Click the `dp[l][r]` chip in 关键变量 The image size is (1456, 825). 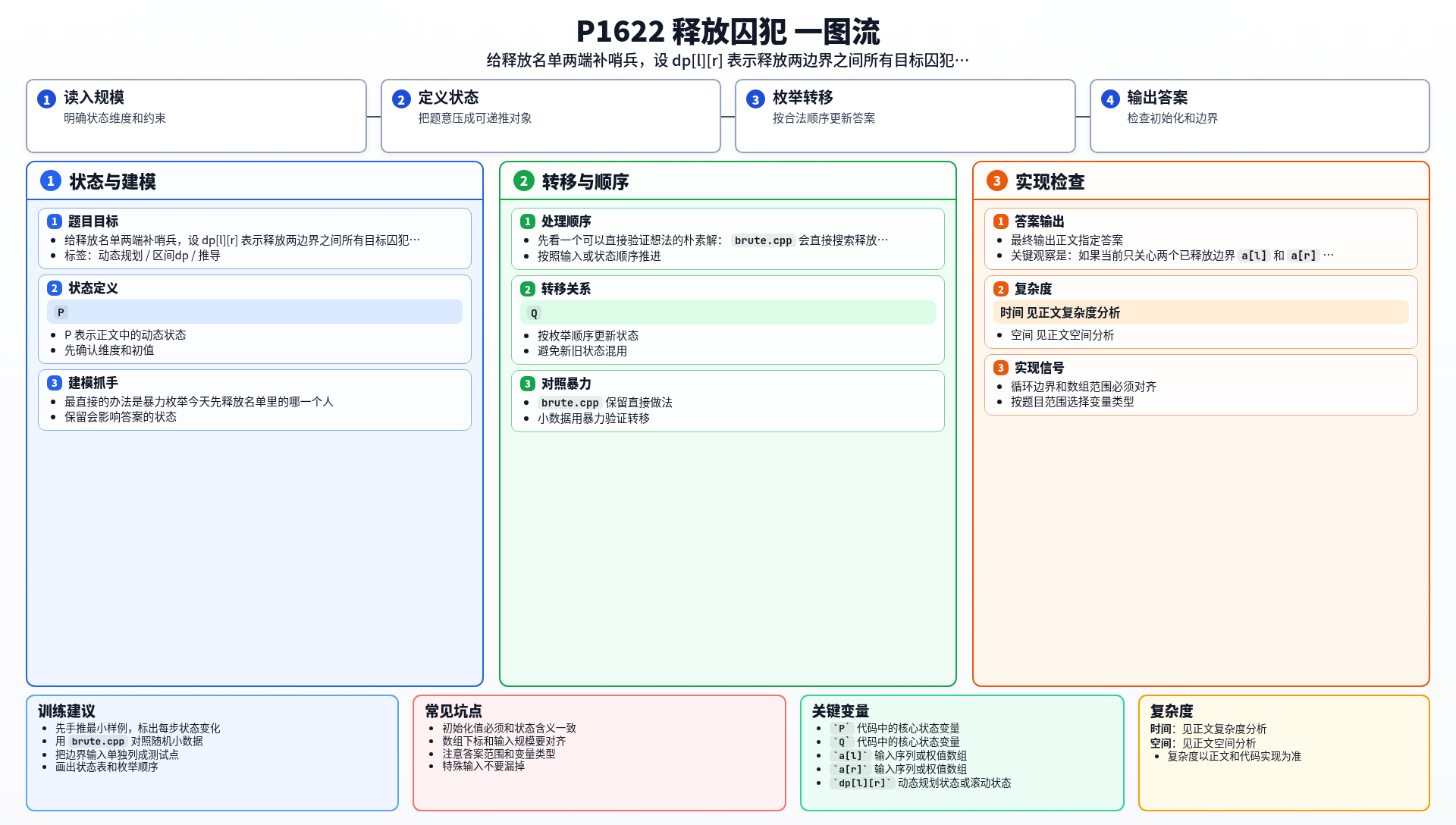click(x=862, y=783)
